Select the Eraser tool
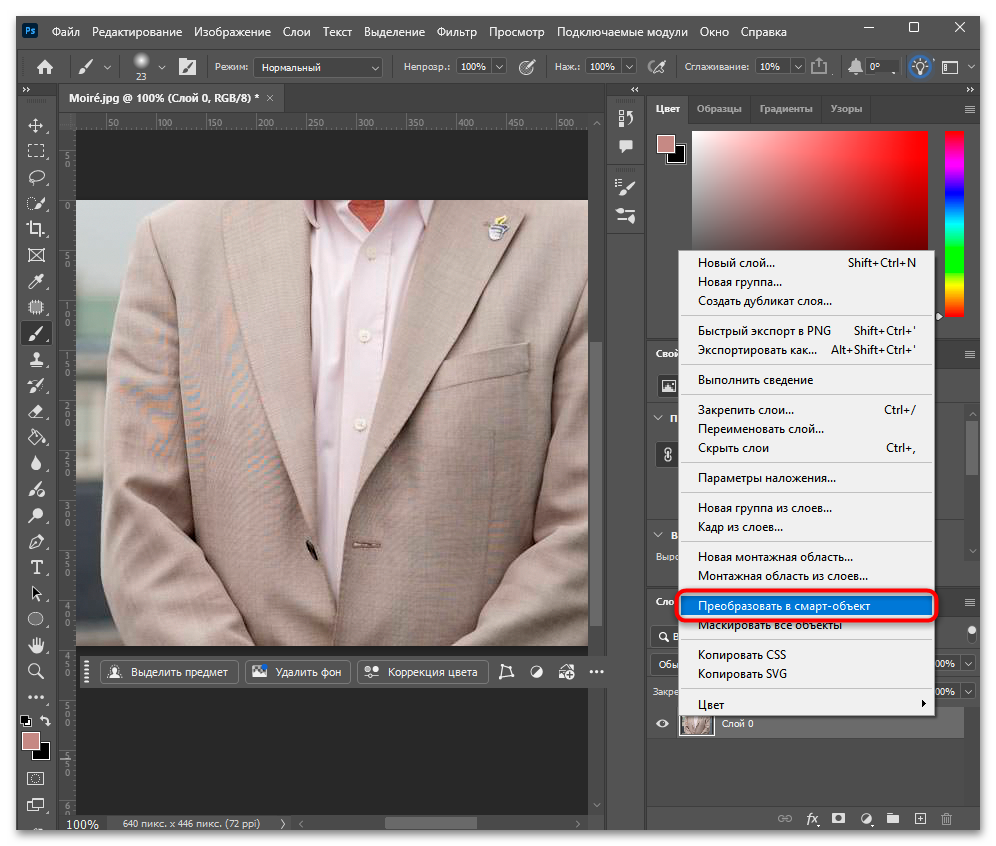The width and height of the screenshot is (996, 846). pos(36,412)
